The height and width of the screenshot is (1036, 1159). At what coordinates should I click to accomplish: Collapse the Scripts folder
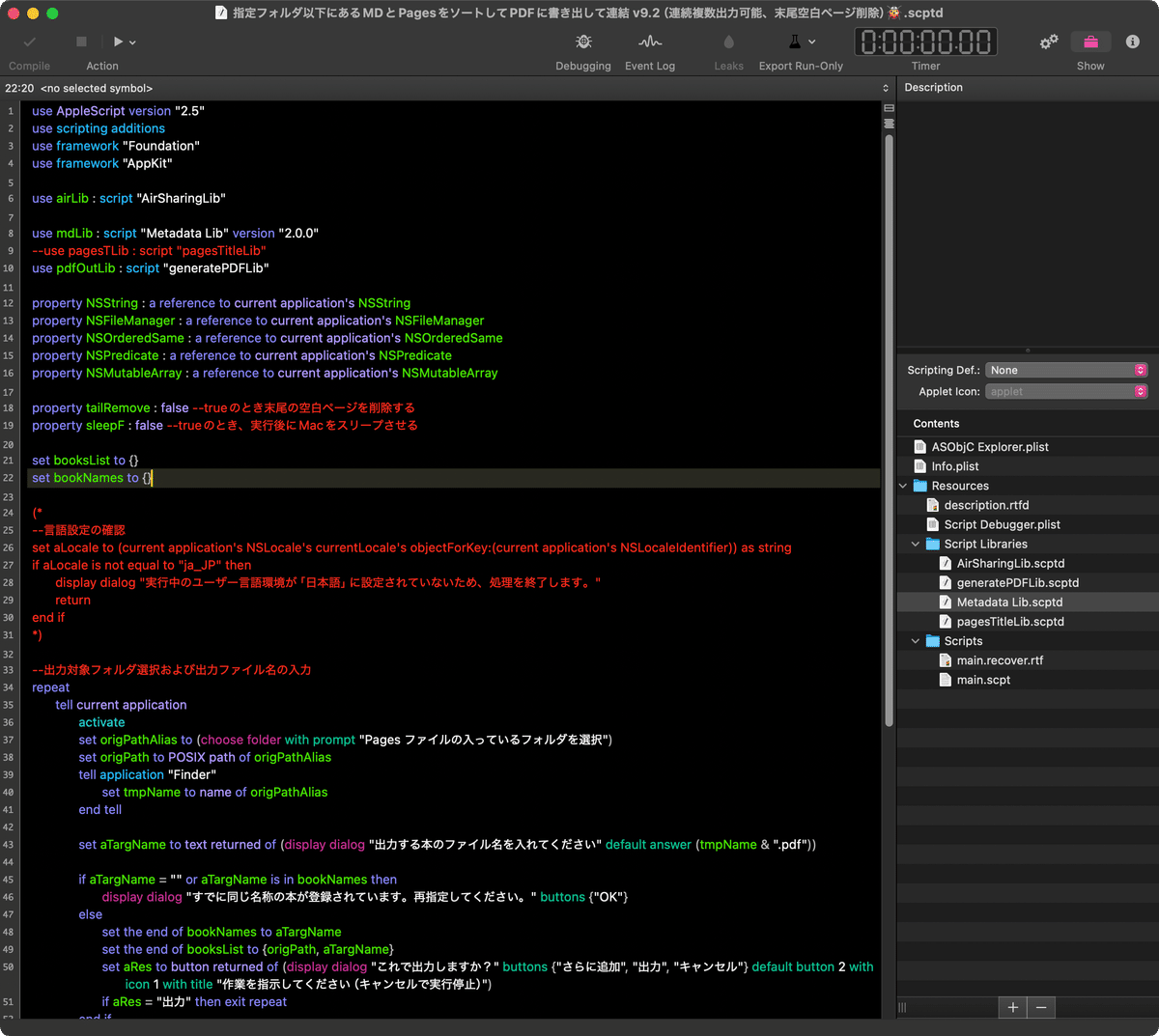click(915, 640)
